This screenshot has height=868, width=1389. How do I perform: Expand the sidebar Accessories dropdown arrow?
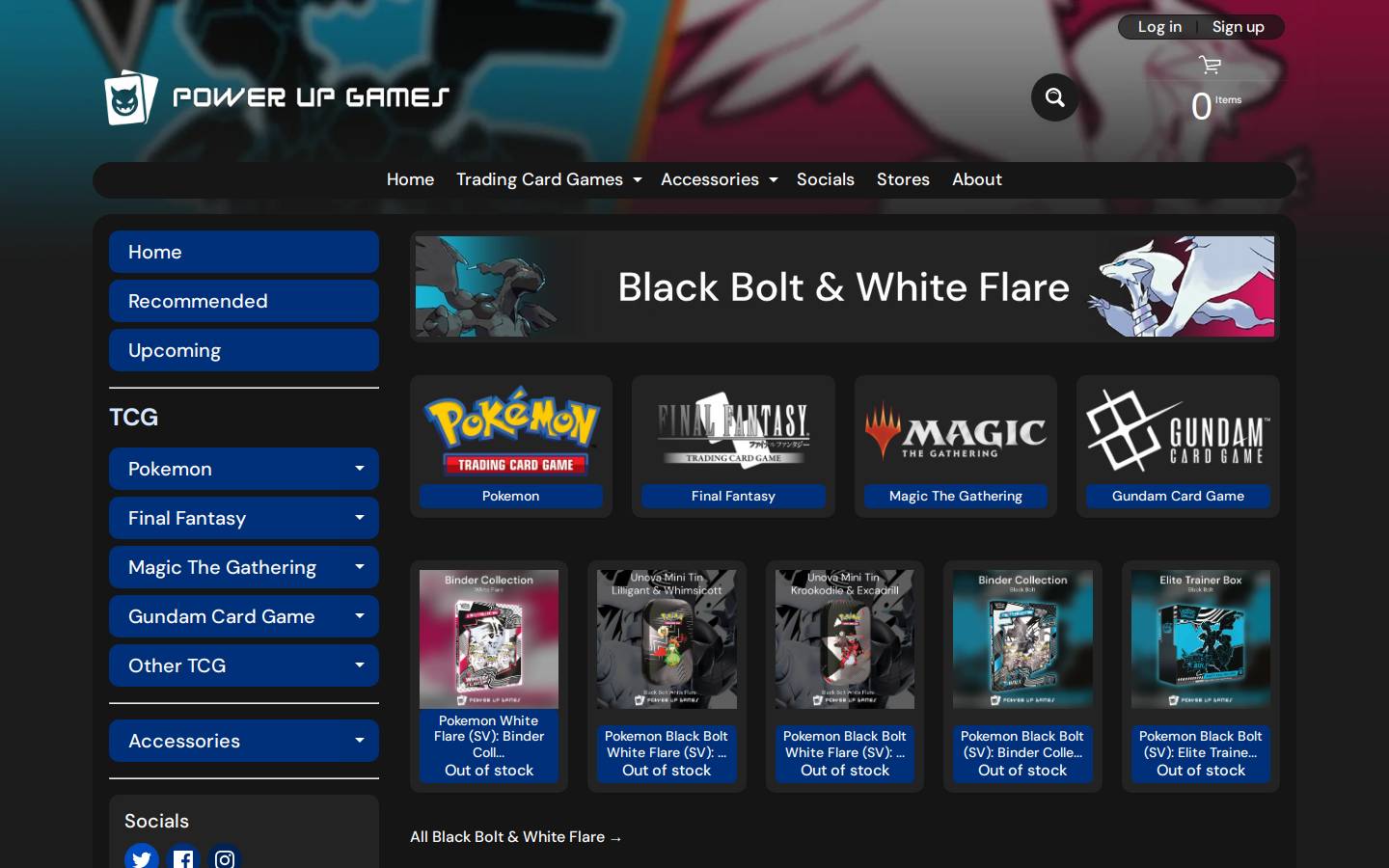[360, 741]
